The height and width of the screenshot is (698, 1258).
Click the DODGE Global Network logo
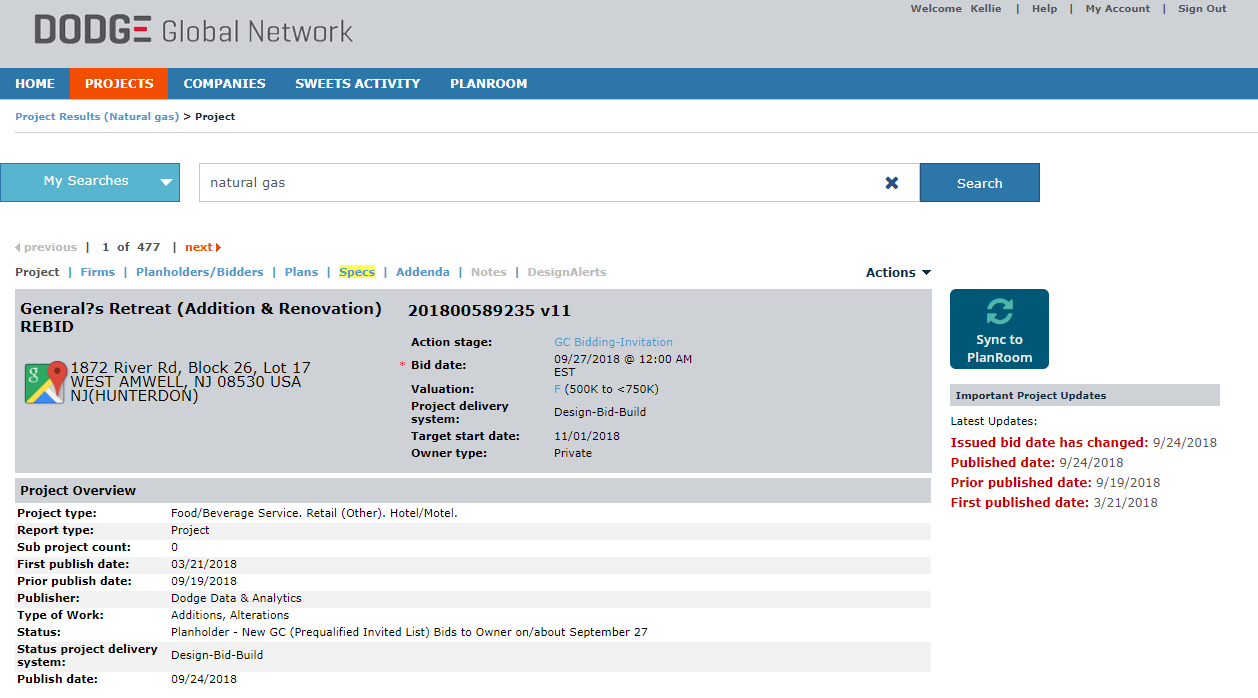coord(190,29)
